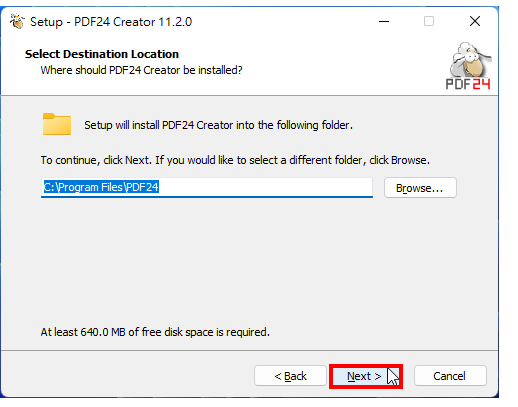This screenshot has height=407, width=518.
Task: Cancel the installation
Action: coord(450,376)
